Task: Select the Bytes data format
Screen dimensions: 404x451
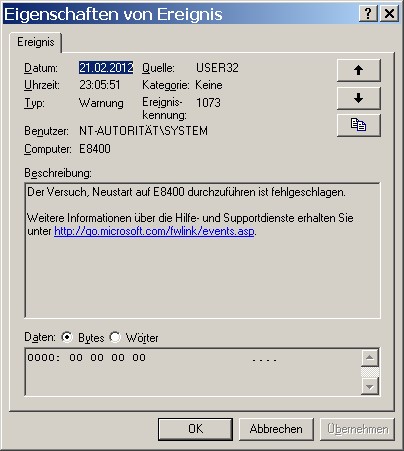Action: (67, 337)
